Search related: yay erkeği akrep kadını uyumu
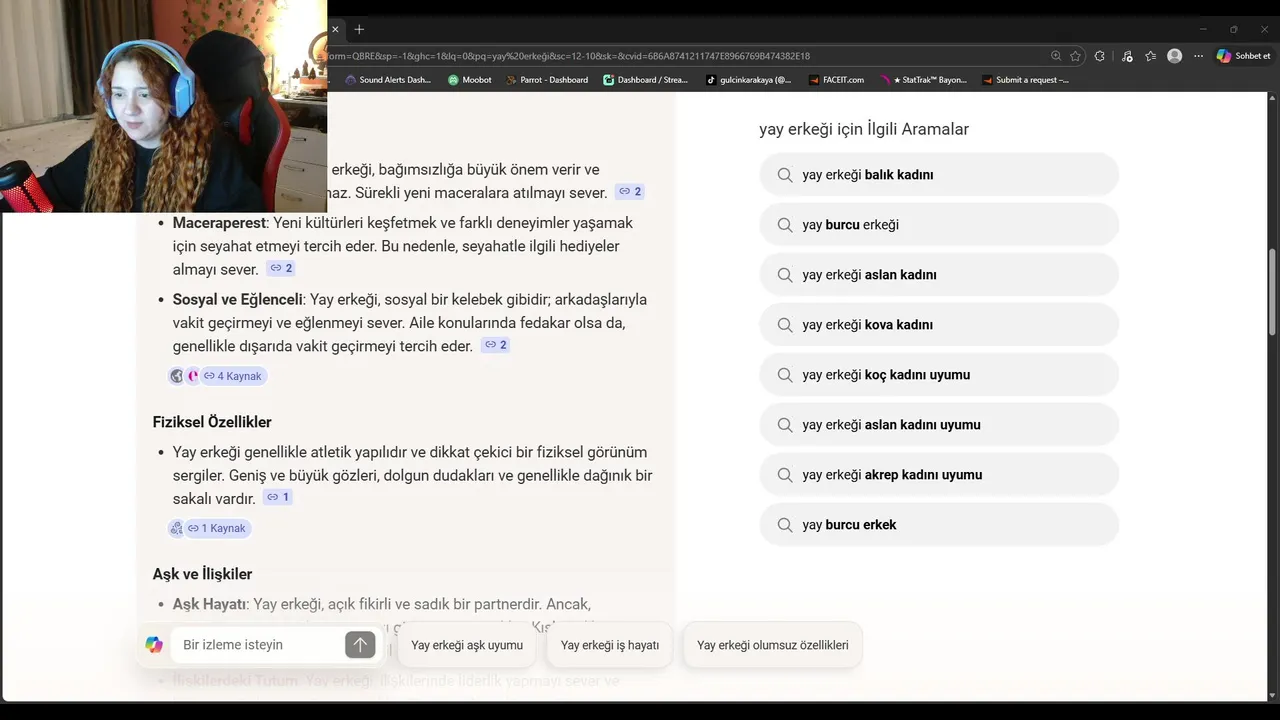This screenshot has height=720, width=1280. 939,475
